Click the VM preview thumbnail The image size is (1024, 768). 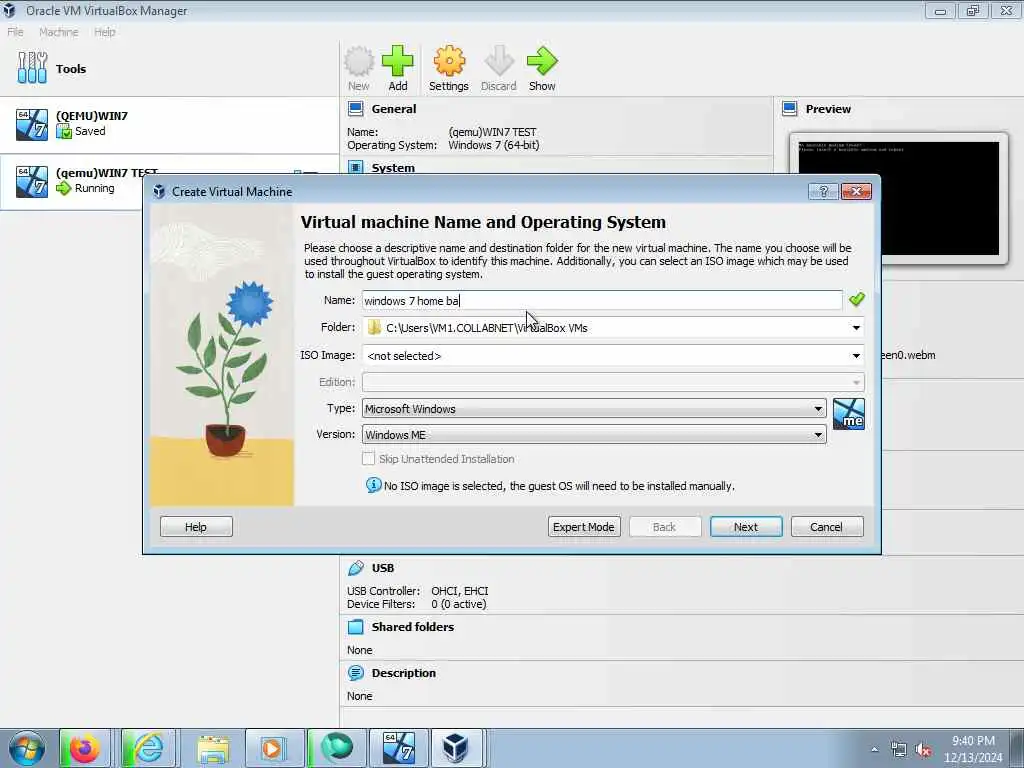(899, 198)
